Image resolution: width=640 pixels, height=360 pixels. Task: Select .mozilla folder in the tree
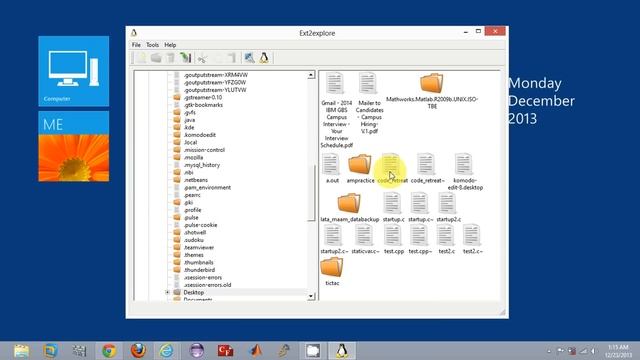coord(193,157)
